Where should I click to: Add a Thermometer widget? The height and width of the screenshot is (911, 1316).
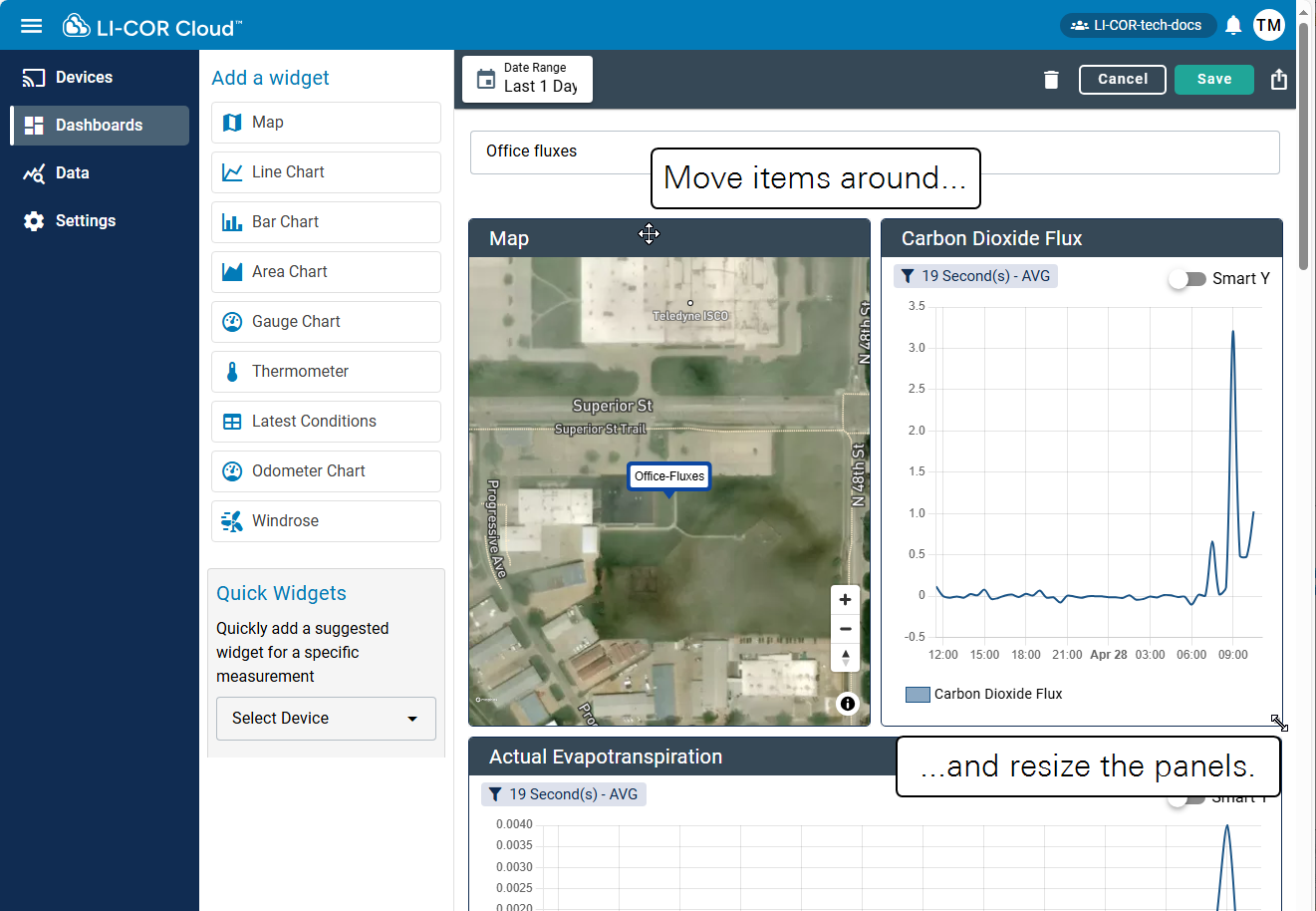(326, 372)
